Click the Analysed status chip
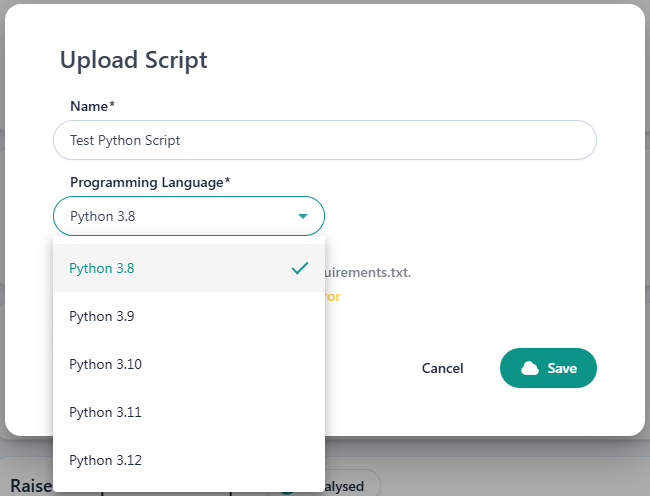650x496 pixels. 348,486
